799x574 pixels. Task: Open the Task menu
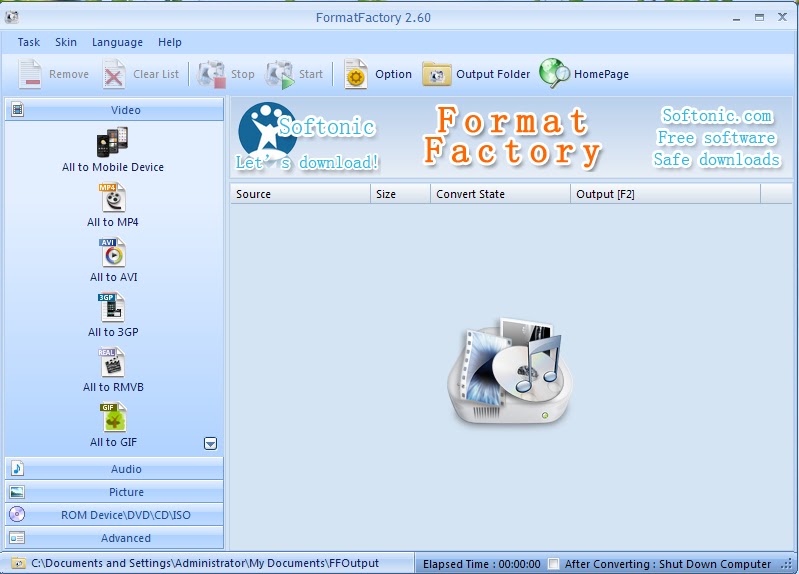[x=29, y=42]
